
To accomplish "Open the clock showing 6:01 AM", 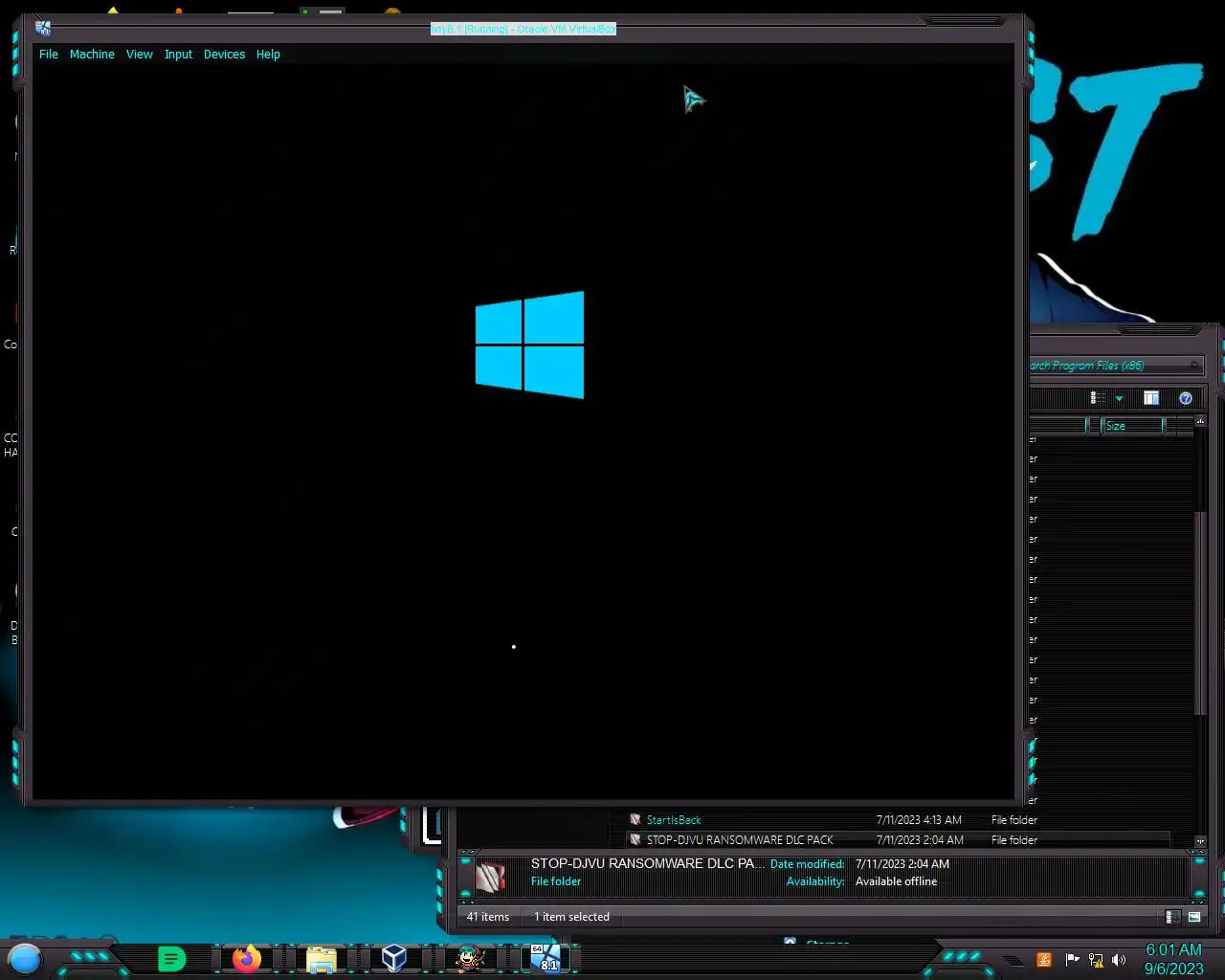I will 1173,959.
